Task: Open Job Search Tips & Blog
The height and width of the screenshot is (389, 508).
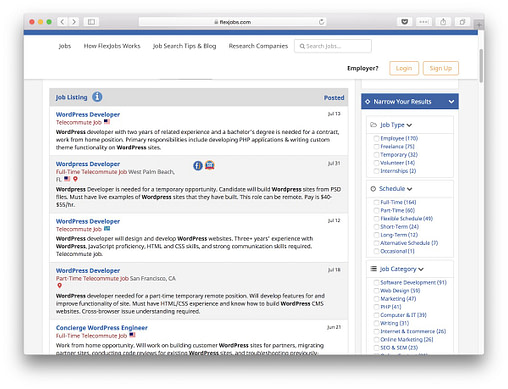Action: 184,46
